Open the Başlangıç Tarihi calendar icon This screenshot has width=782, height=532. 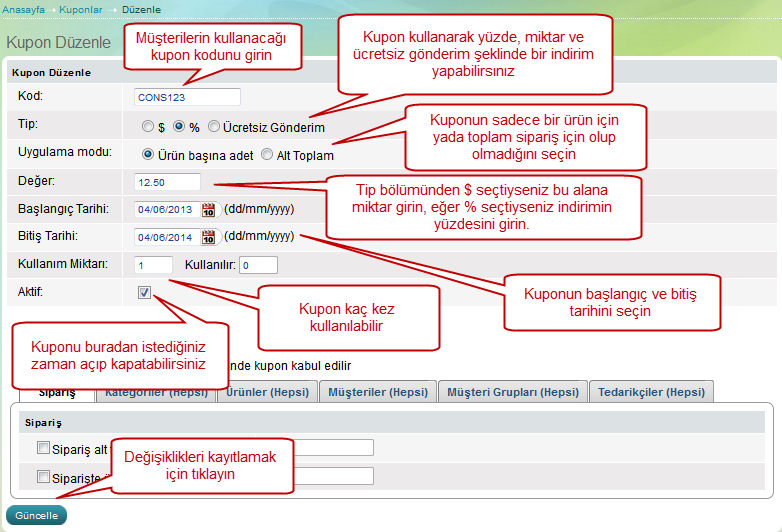[208, 210]
